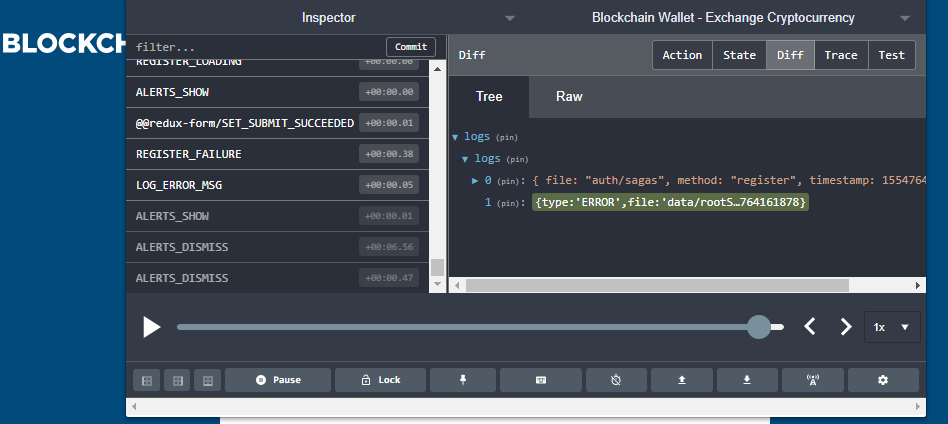948x424 pixels.
Task: Pin the nested logs node
Action: pos(517,160)
